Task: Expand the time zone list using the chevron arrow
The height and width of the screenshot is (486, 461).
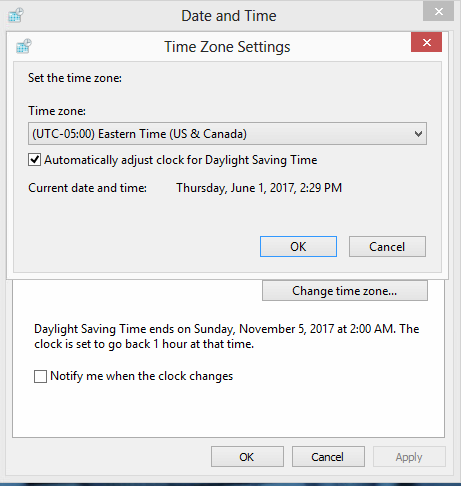Action: tap(418, 134)
